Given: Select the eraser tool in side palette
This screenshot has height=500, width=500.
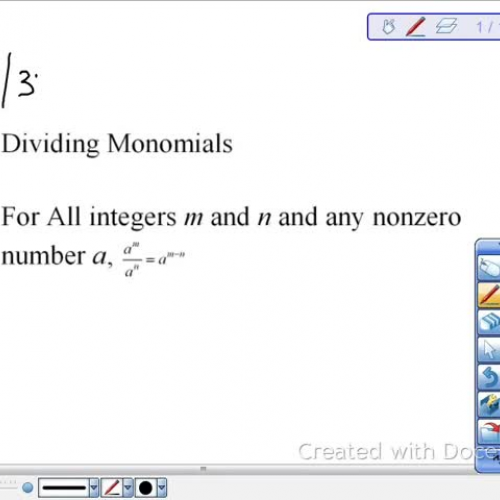Looking at the screenshot, I should (x=489, y=322).
